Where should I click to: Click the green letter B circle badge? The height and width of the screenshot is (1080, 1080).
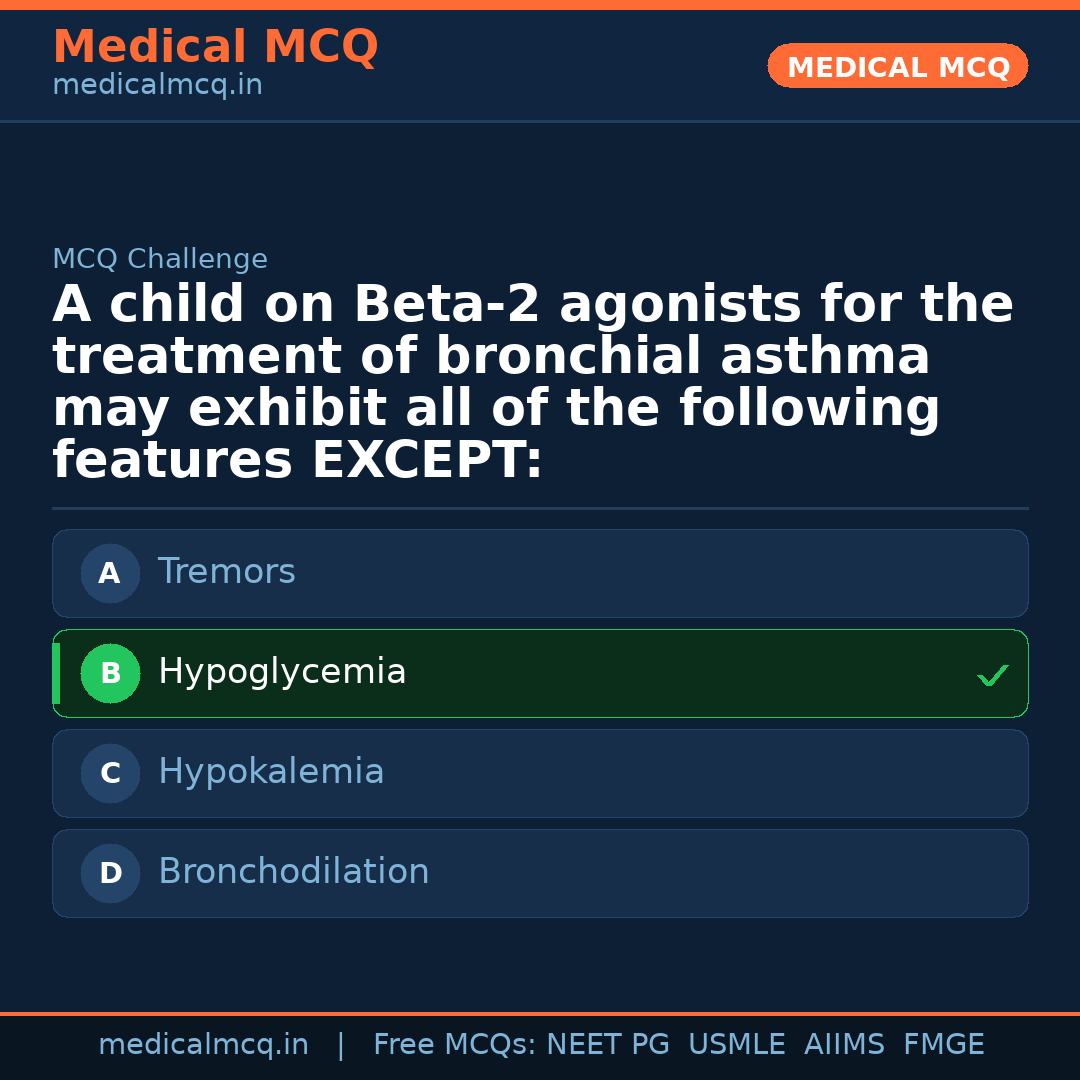point(110,673)
